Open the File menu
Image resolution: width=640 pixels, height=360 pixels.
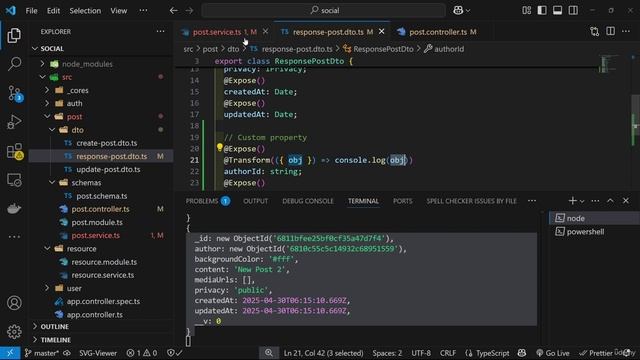(31, 11)
